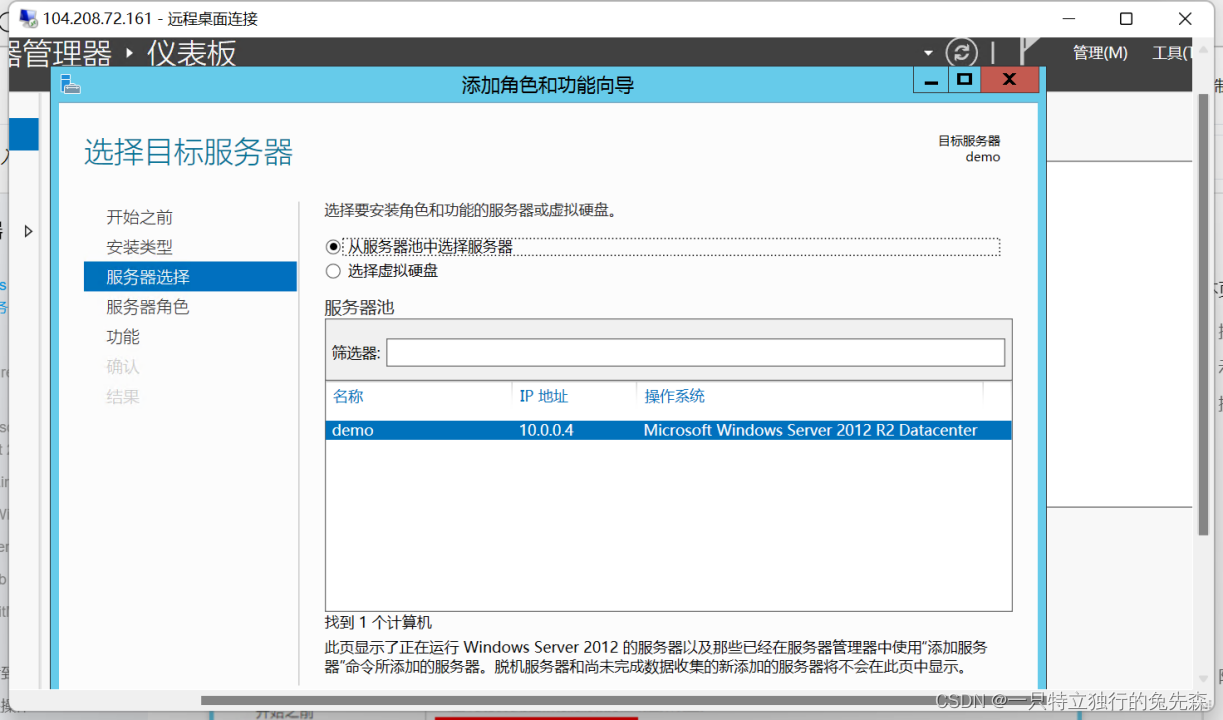Screen dimensions: 1223x720
Task: Minimize the Remote Desktop Connection window
Action: click(1069, 18)
